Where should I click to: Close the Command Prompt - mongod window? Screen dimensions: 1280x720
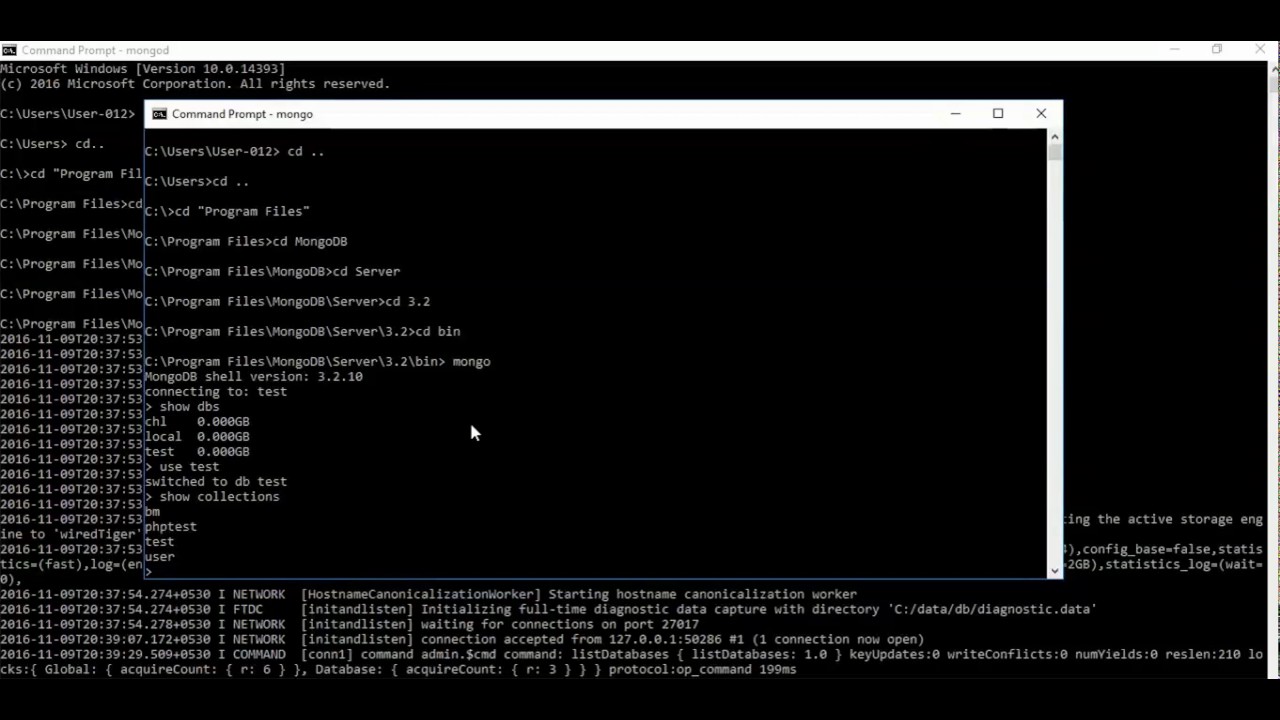pos(1260,49)
